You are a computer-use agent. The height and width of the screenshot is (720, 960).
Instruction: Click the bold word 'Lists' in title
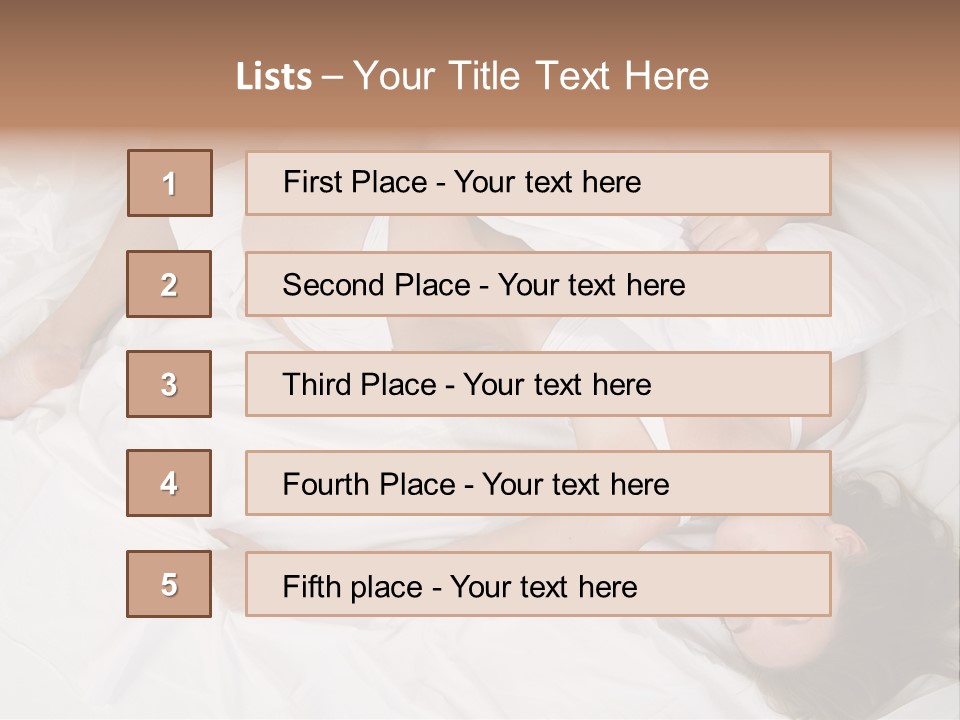274,77
